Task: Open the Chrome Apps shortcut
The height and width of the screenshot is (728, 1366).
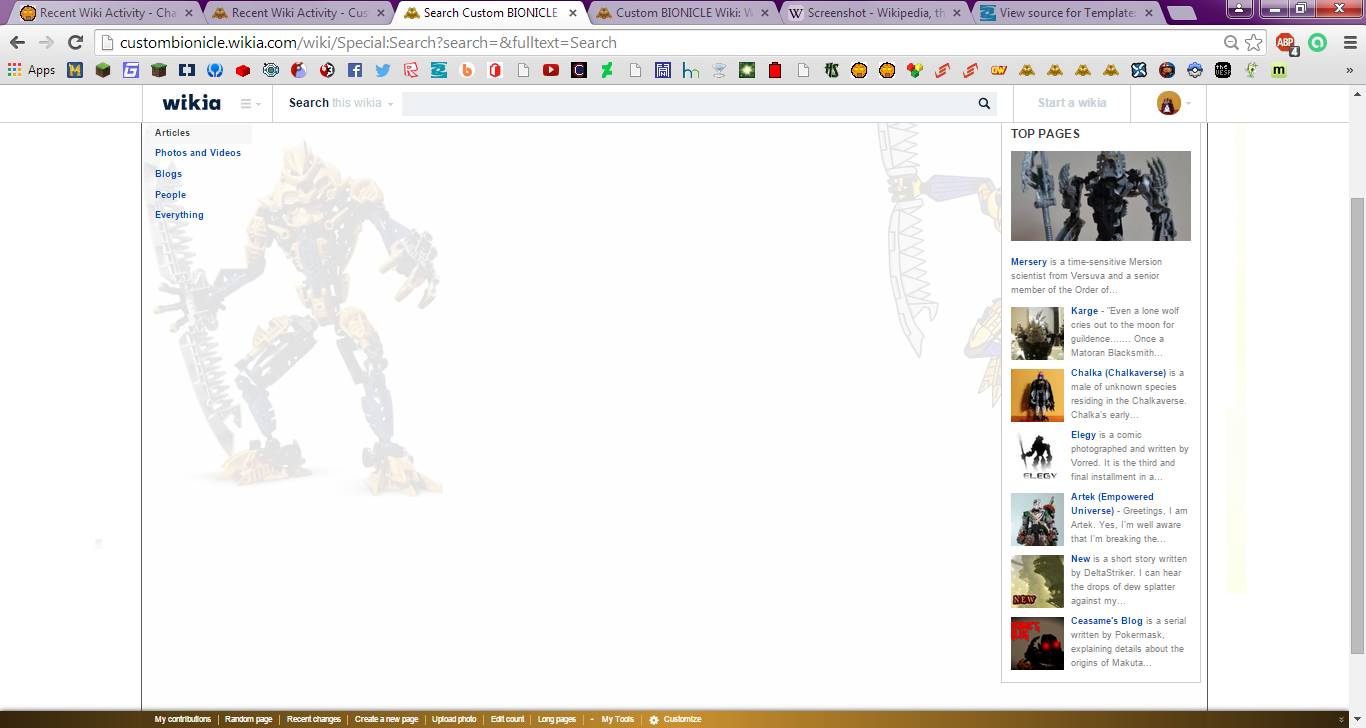Action: (31, 70)
